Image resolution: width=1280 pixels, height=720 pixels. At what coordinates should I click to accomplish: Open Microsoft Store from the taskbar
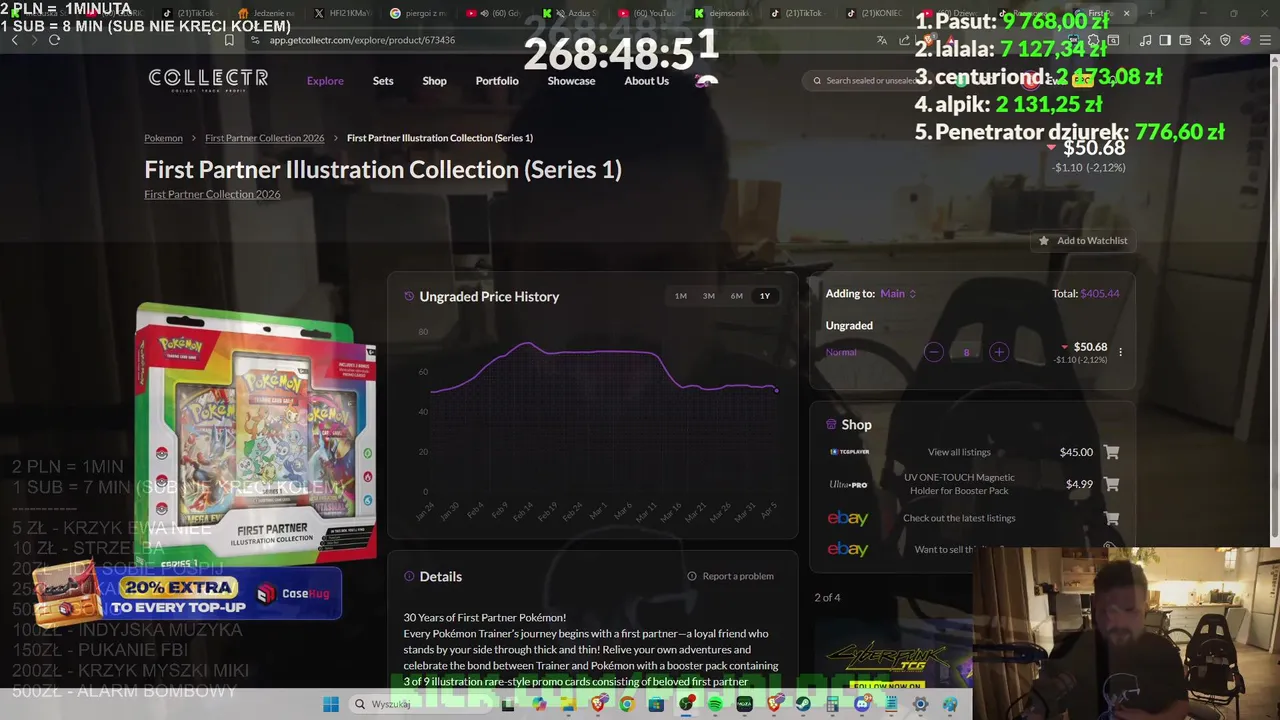tap(656, 704)
